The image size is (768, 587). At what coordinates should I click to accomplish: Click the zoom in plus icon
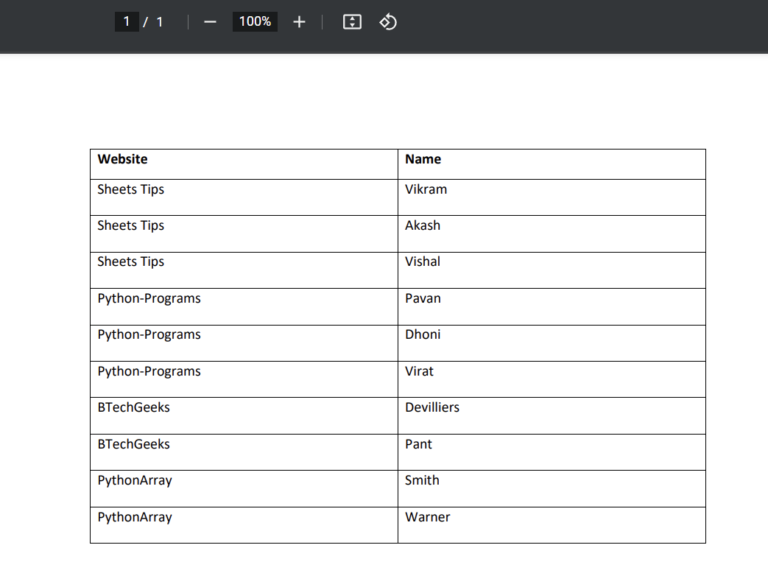[x=299, y=22]
